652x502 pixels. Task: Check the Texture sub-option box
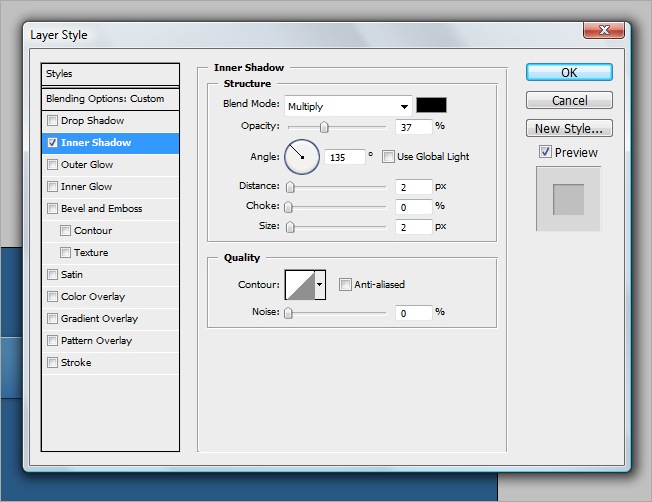coord(65,252)
